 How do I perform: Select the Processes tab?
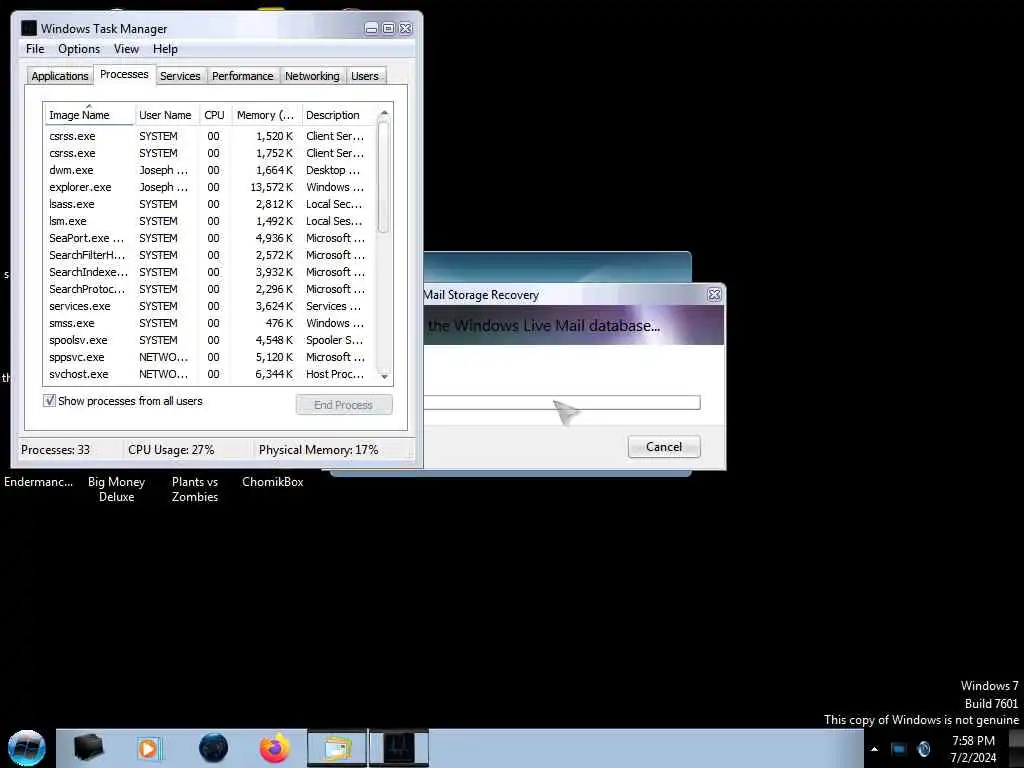tap(124, 74)
